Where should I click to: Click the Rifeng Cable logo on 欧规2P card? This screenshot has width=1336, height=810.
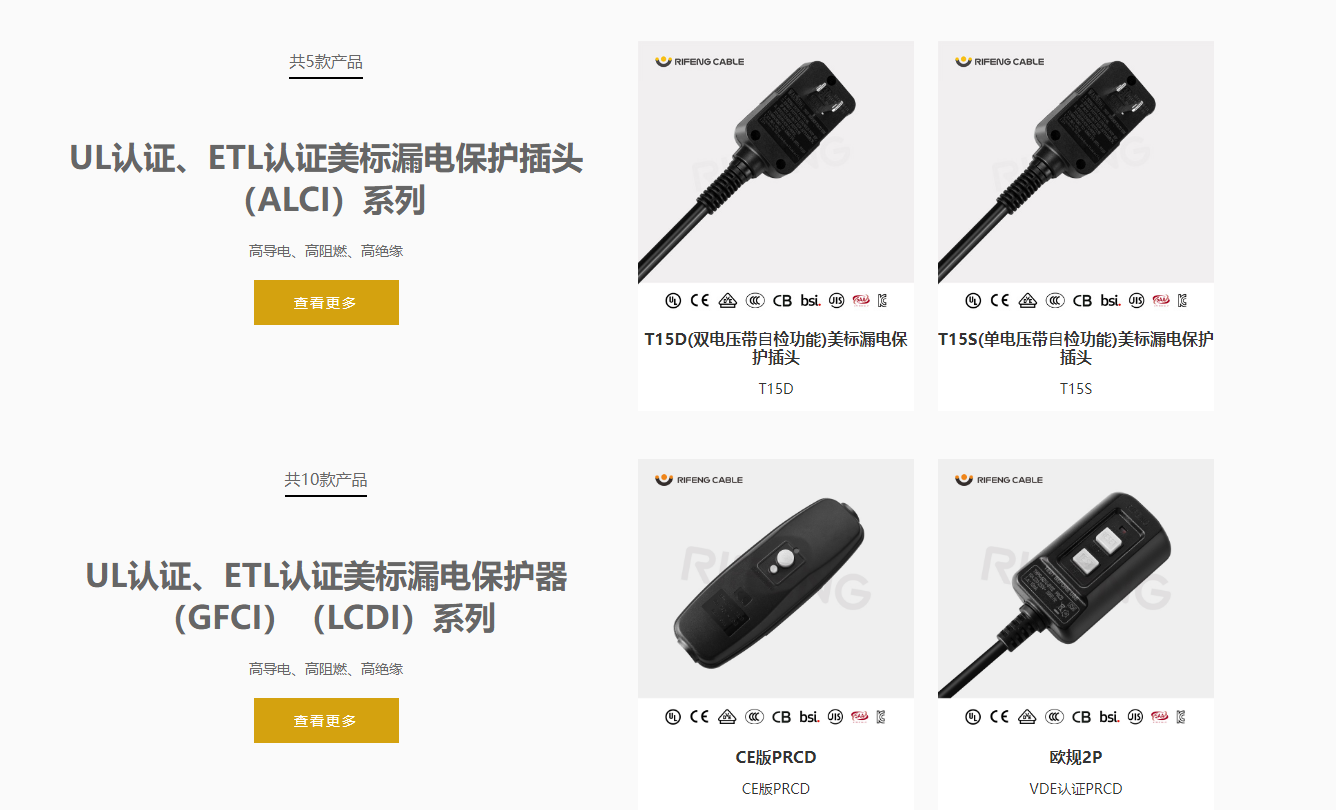pyautogui.click(x=1000, y=480)
